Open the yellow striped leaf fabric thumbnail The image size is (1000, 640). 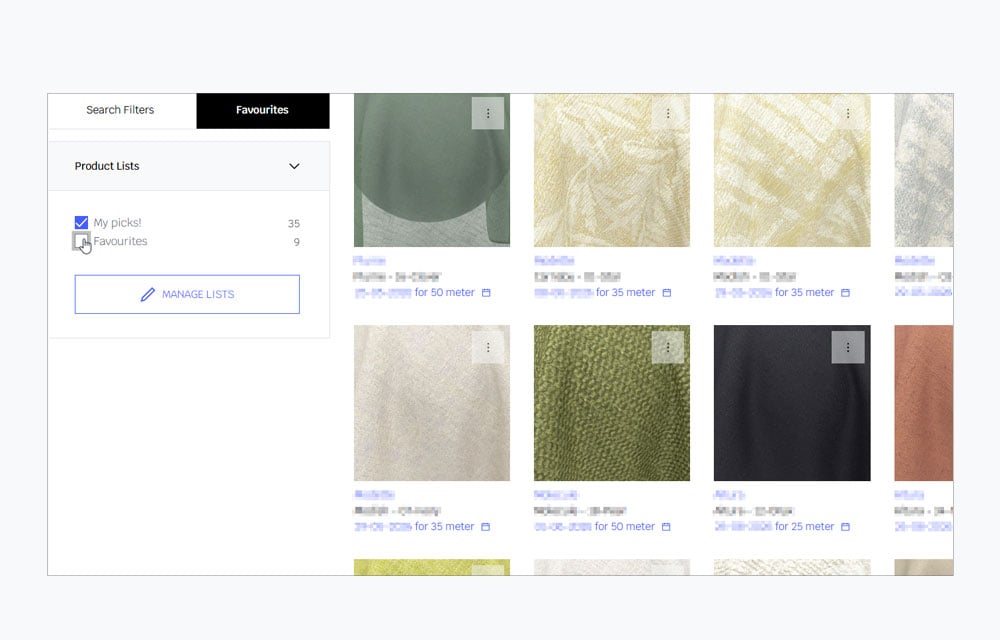(791, 170)
